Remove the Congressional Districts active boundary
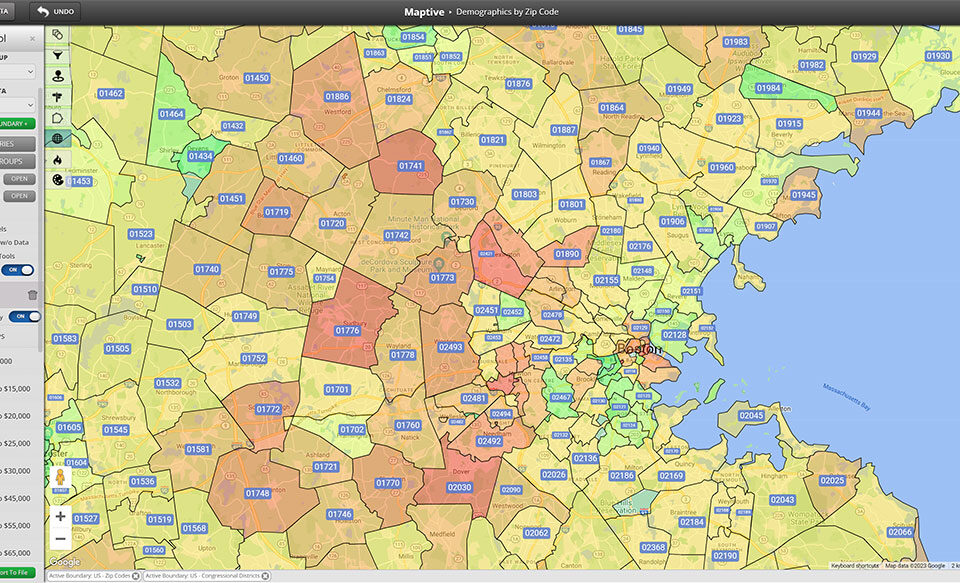The height and width of the screenshot is (583, 960). pos(266,576)
